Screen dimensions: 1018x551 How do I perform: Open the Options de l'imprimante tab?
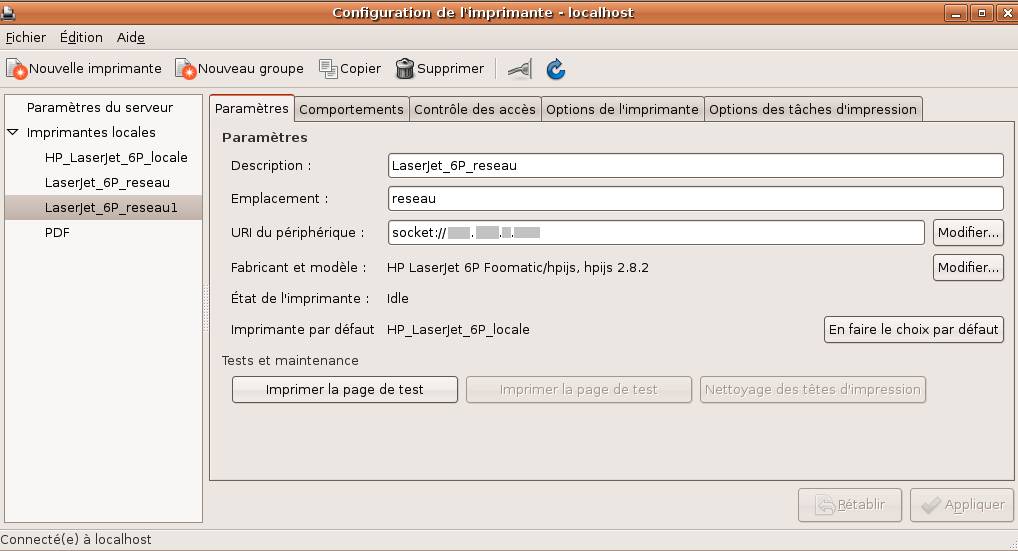(x=622, y=109)
